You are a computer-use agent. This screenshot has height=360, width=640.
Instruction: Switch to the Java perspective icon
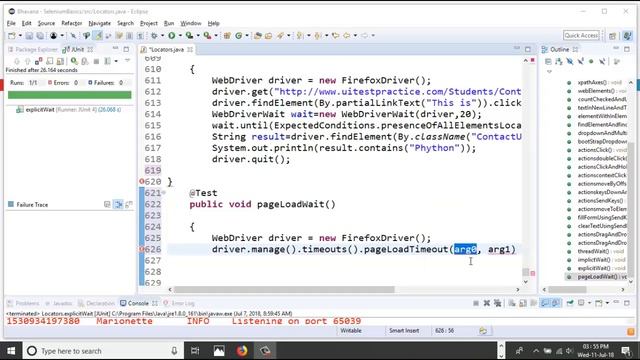pos(628,36)
